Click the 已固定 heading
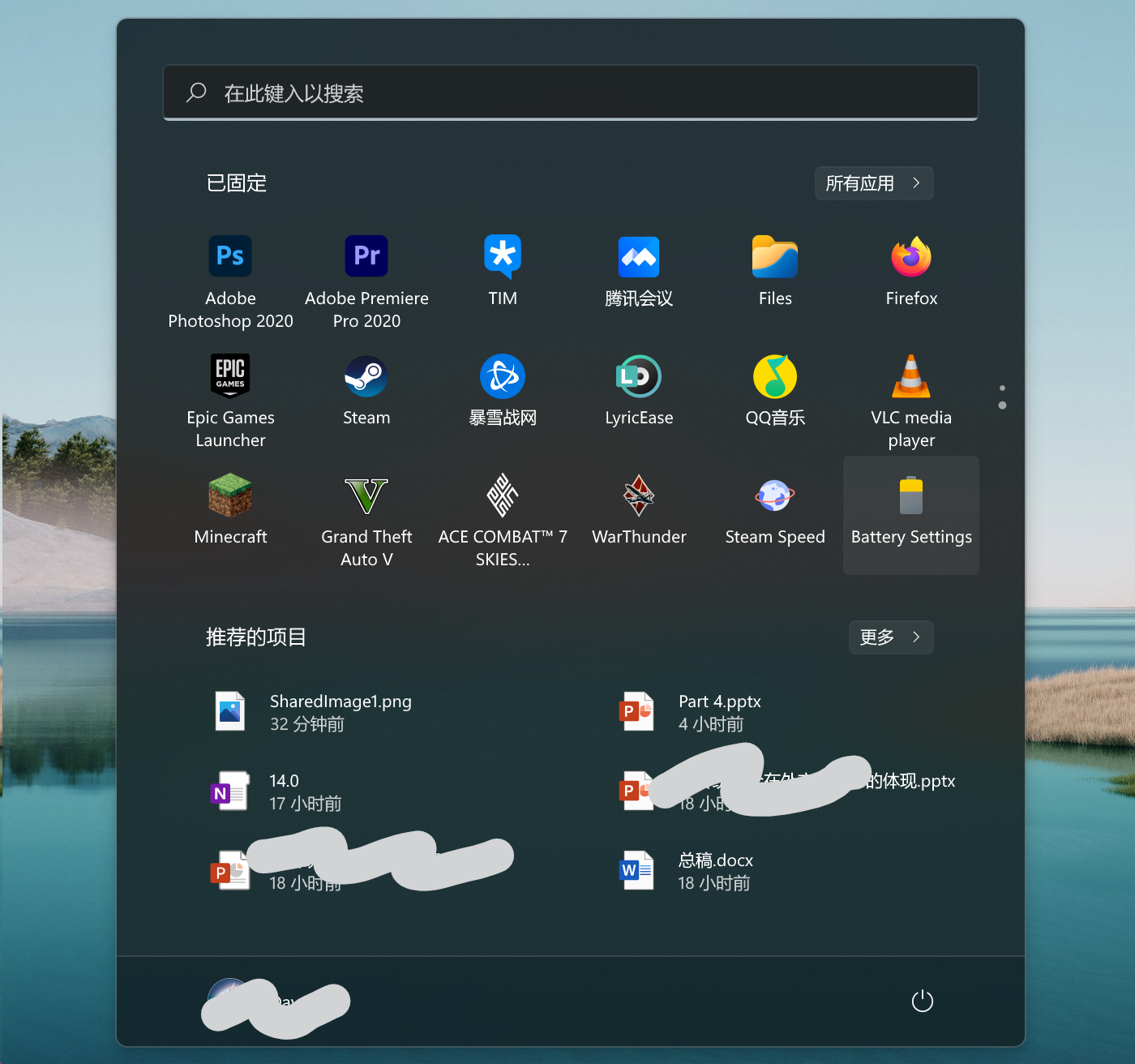The height and width of the screenshot is (1064, 1135). [236, 183]
